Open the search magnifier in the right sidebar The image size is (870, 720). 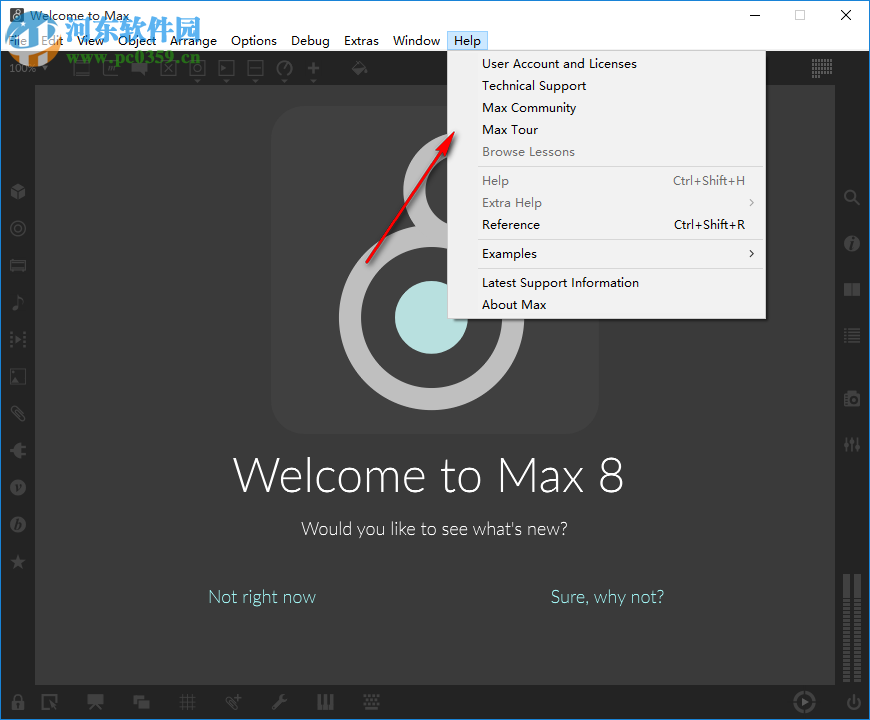pyautogui.click(x=852, y=198)
